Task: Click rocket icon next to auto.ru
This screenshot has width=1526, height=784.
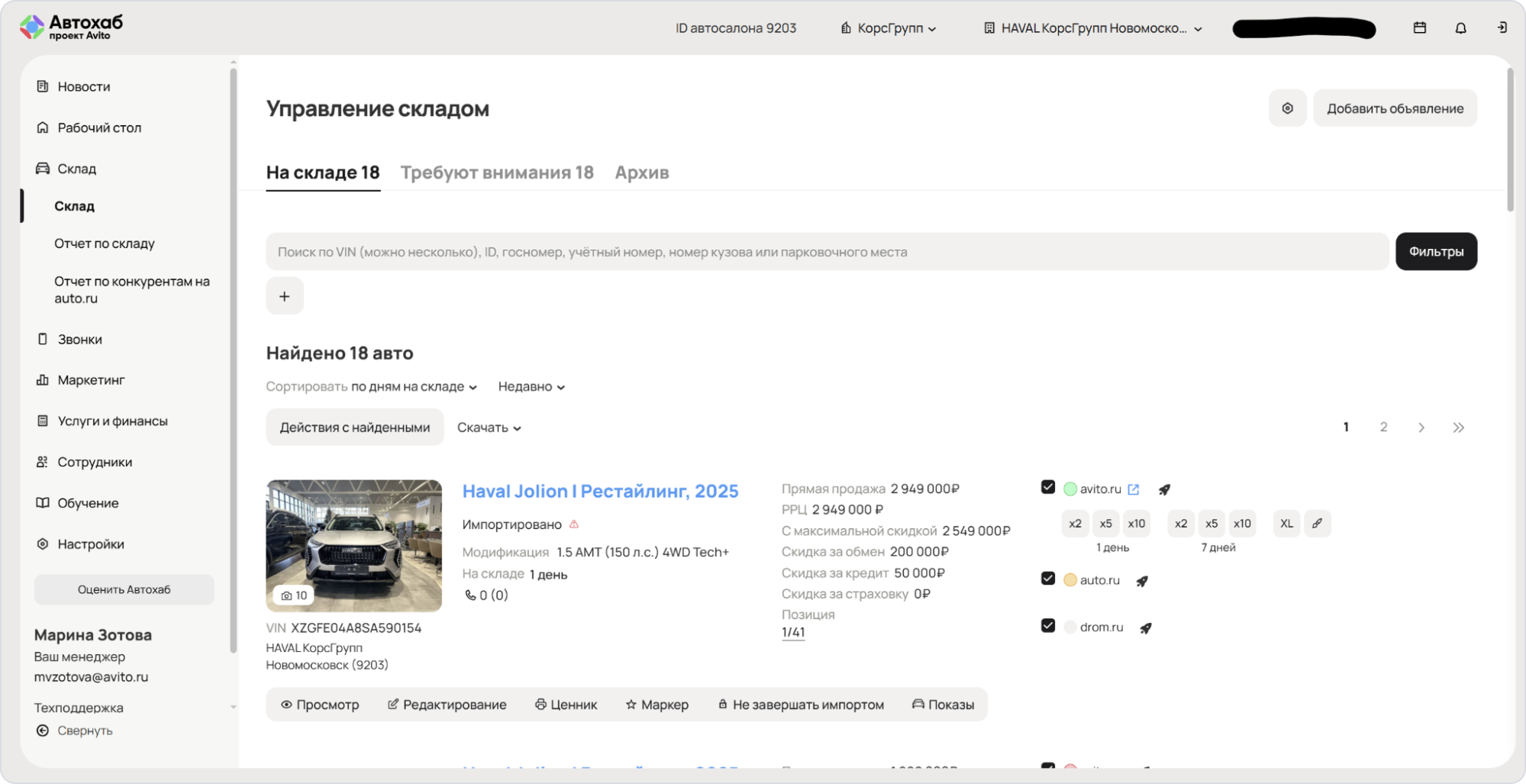Action: pos(1142,581)
